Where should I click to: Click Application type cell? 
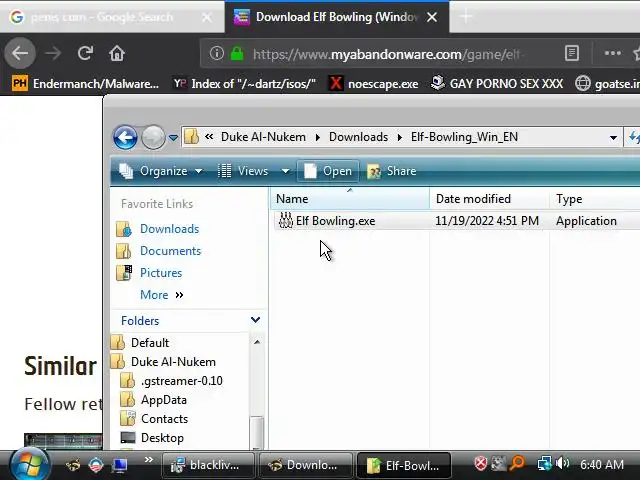click(586, 221)
